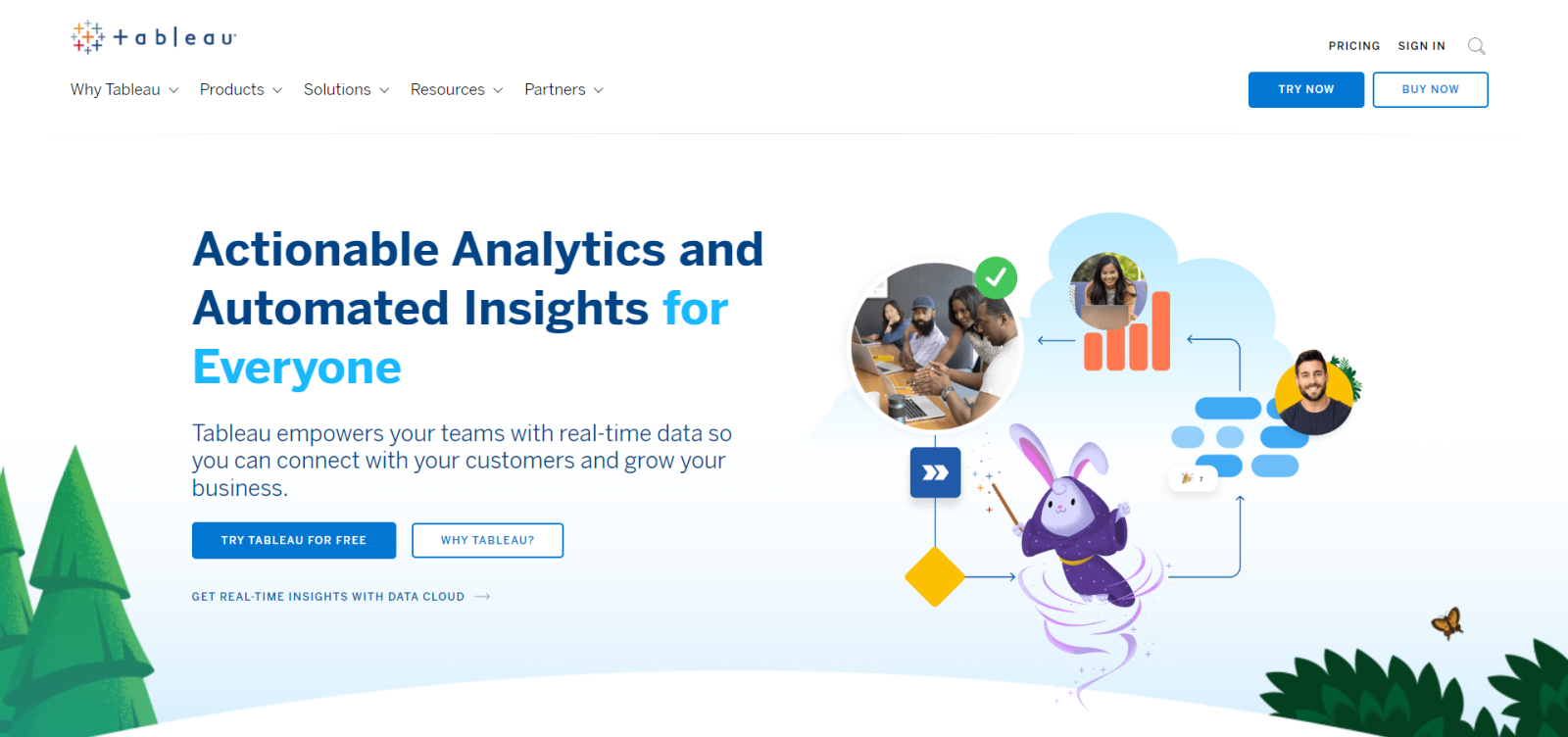Click the fast-forward arrows icon in the diagram
Image resolution: width=1568 pixels, height=737 pixels.
pyautogui.click(x=934, y=471)
